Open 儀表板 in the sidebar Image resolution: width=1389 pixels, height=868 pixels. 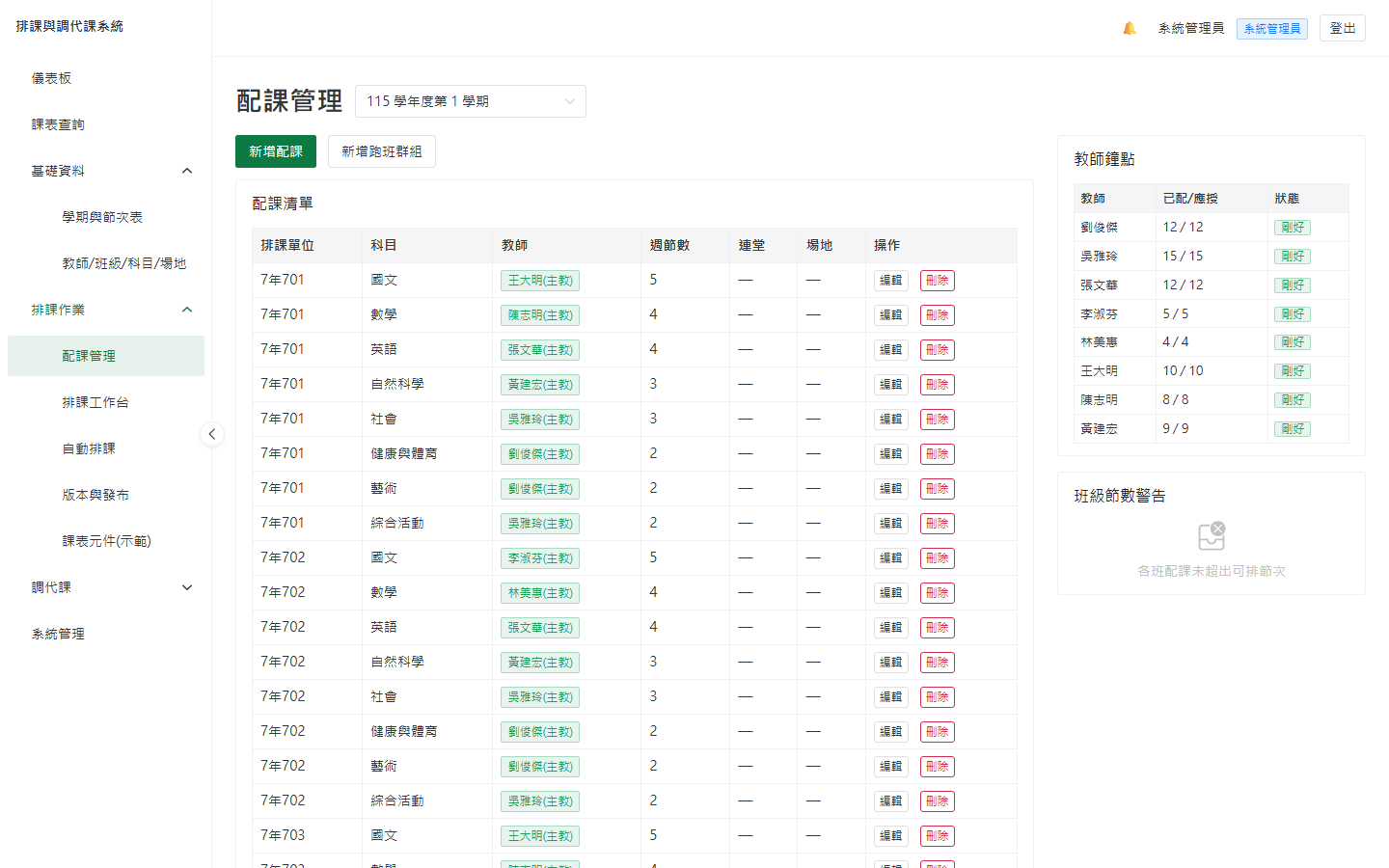[x=106, y=78]
